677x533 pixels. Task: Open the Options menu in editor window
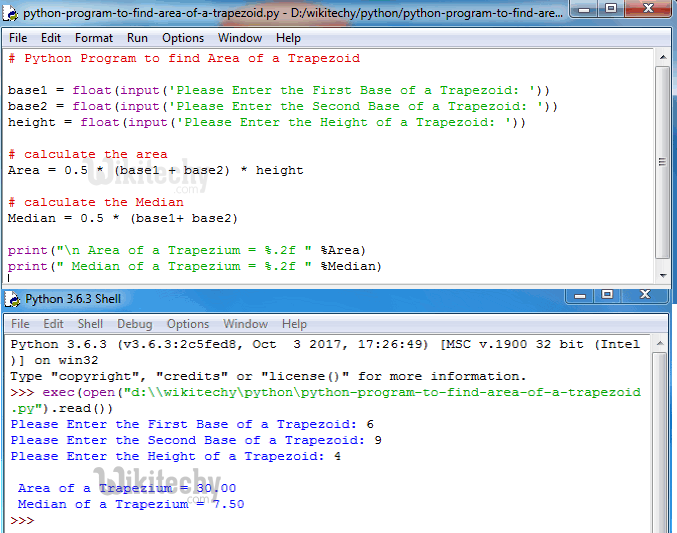point(183,38)
